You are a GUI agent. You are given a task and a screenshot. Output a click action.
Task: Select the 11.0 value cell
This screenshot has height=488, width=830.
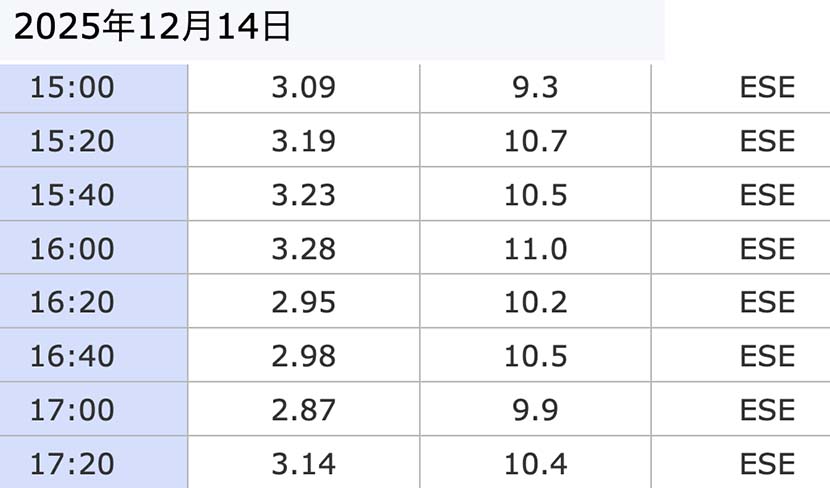(x=535, y=249)
